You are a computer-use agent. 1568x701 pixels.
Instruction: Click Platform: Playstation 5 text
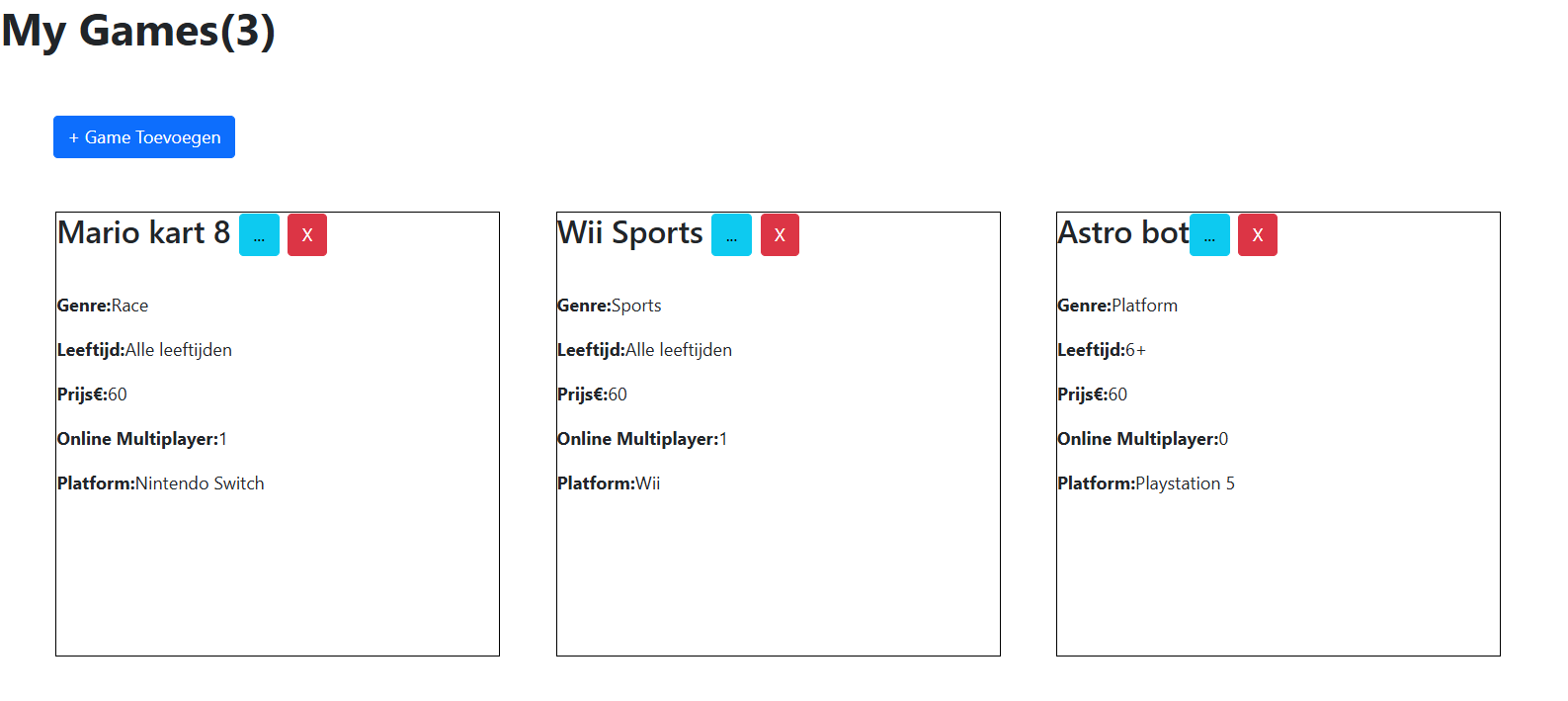click(x=1146, y=483)
